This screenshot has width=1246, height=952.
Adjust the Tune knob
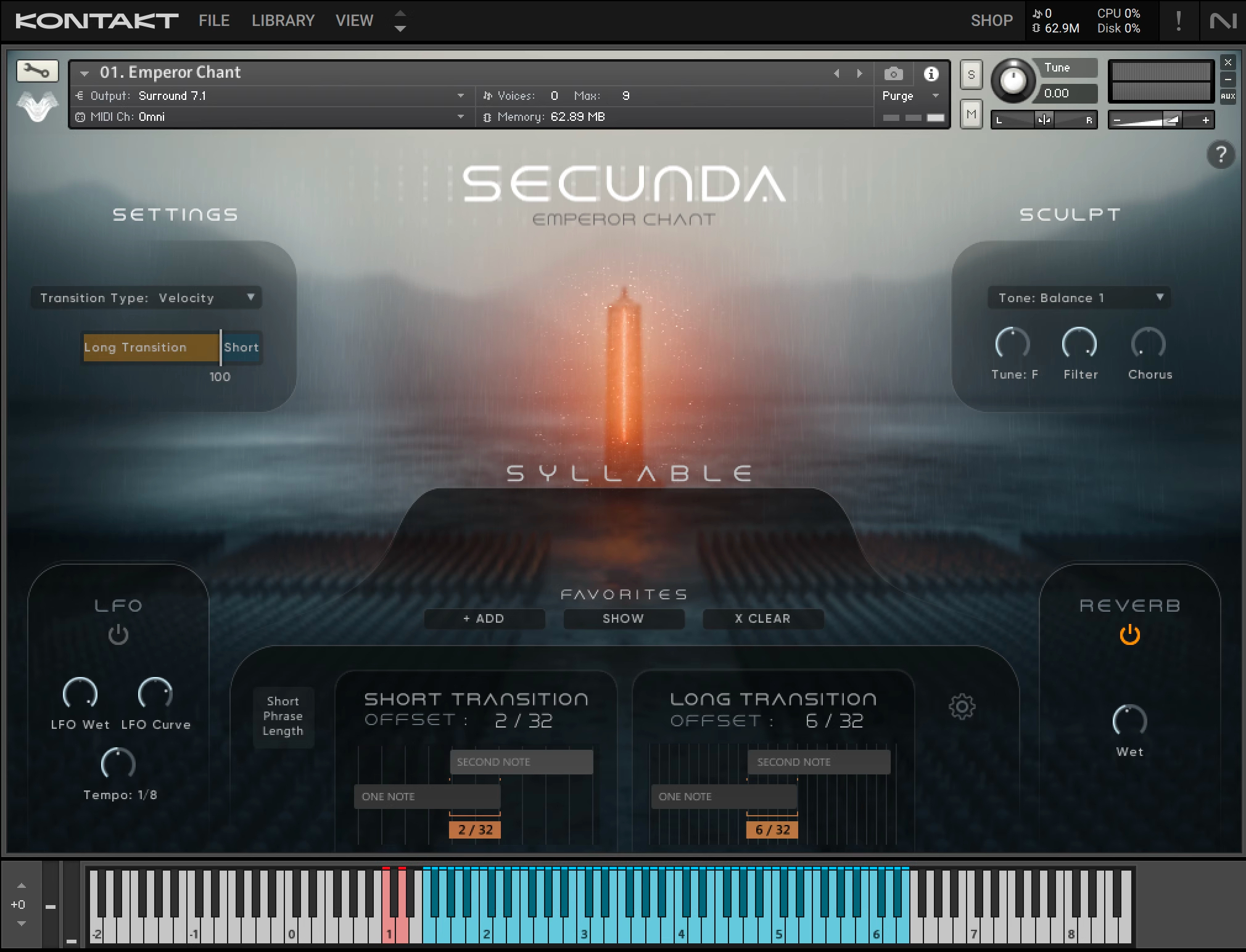coord(1012,80)
